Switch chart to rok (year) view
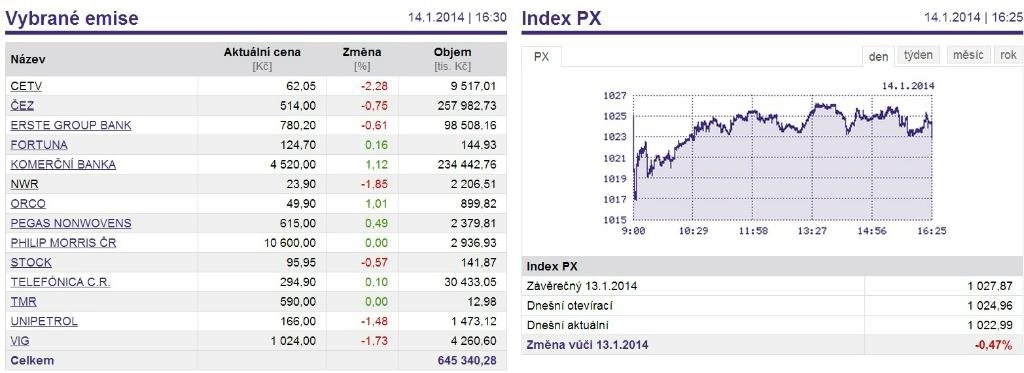 click(1008, 55)
